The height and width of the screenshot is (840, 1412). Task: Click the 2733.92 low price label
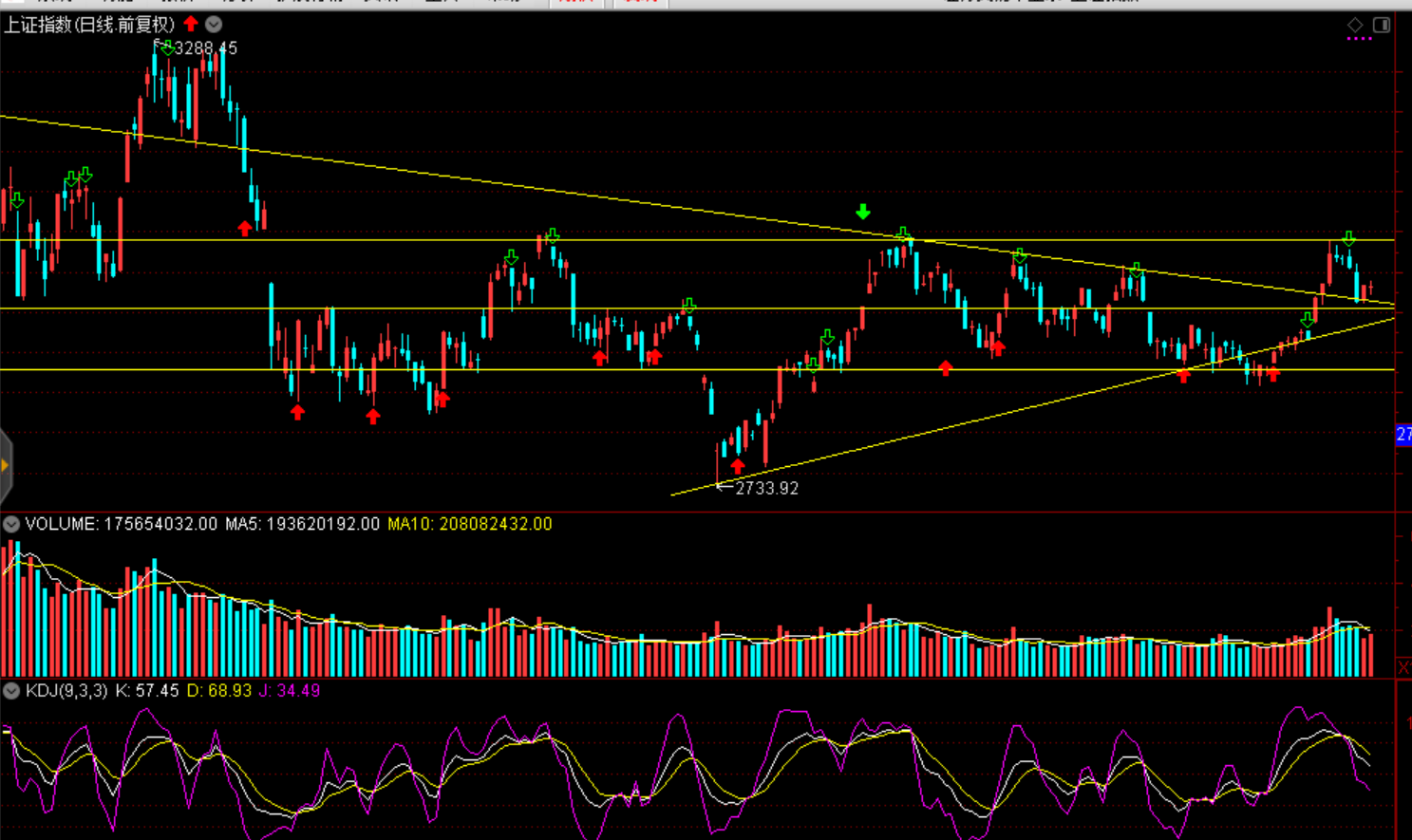point(766,488)
